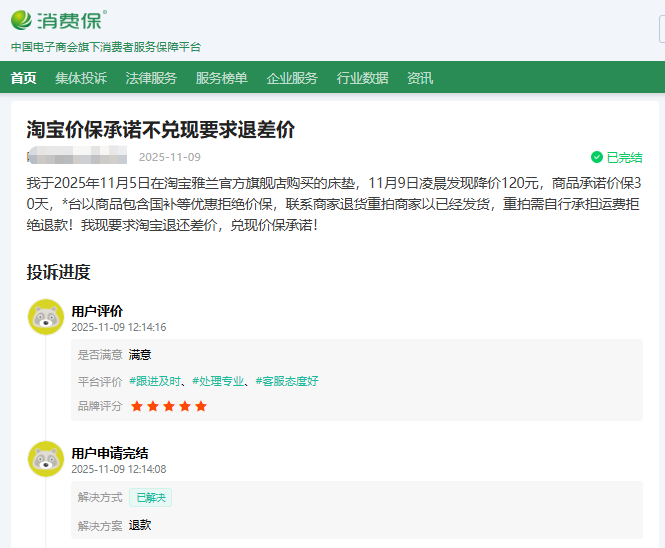This screenshot has width=665, height=548.
Task: Select the #客服态度好 evaluation tag
Action: 287,381
